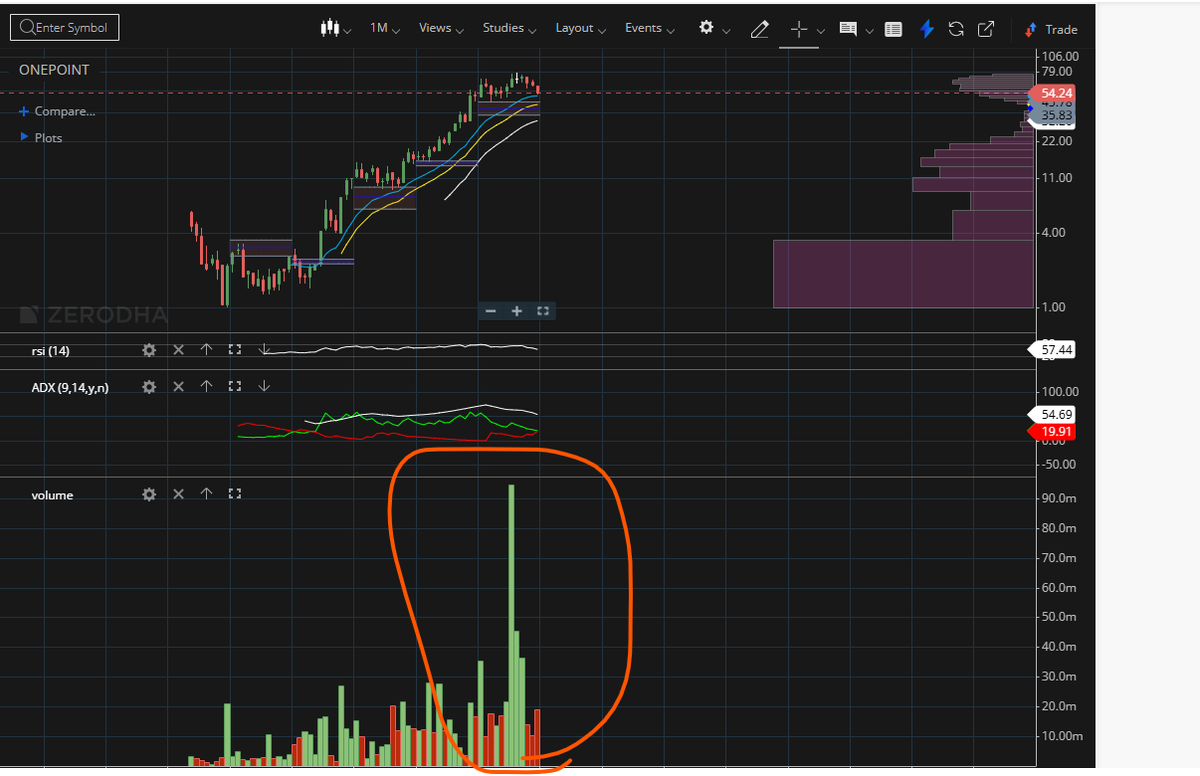Click the 90.0m volume axis label

tap(1058, 498)
